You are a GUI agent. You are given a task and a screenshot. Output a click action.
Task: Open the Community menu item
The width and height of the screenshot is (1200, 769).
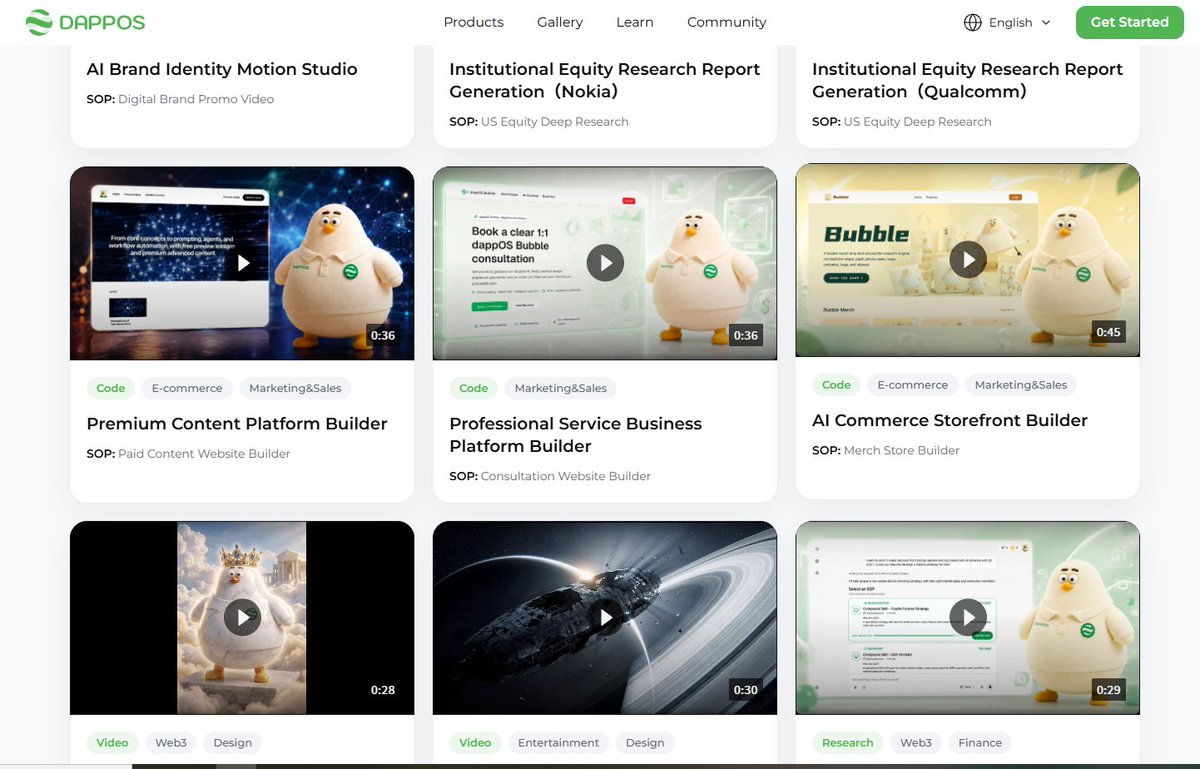click(x=727, y=22)
